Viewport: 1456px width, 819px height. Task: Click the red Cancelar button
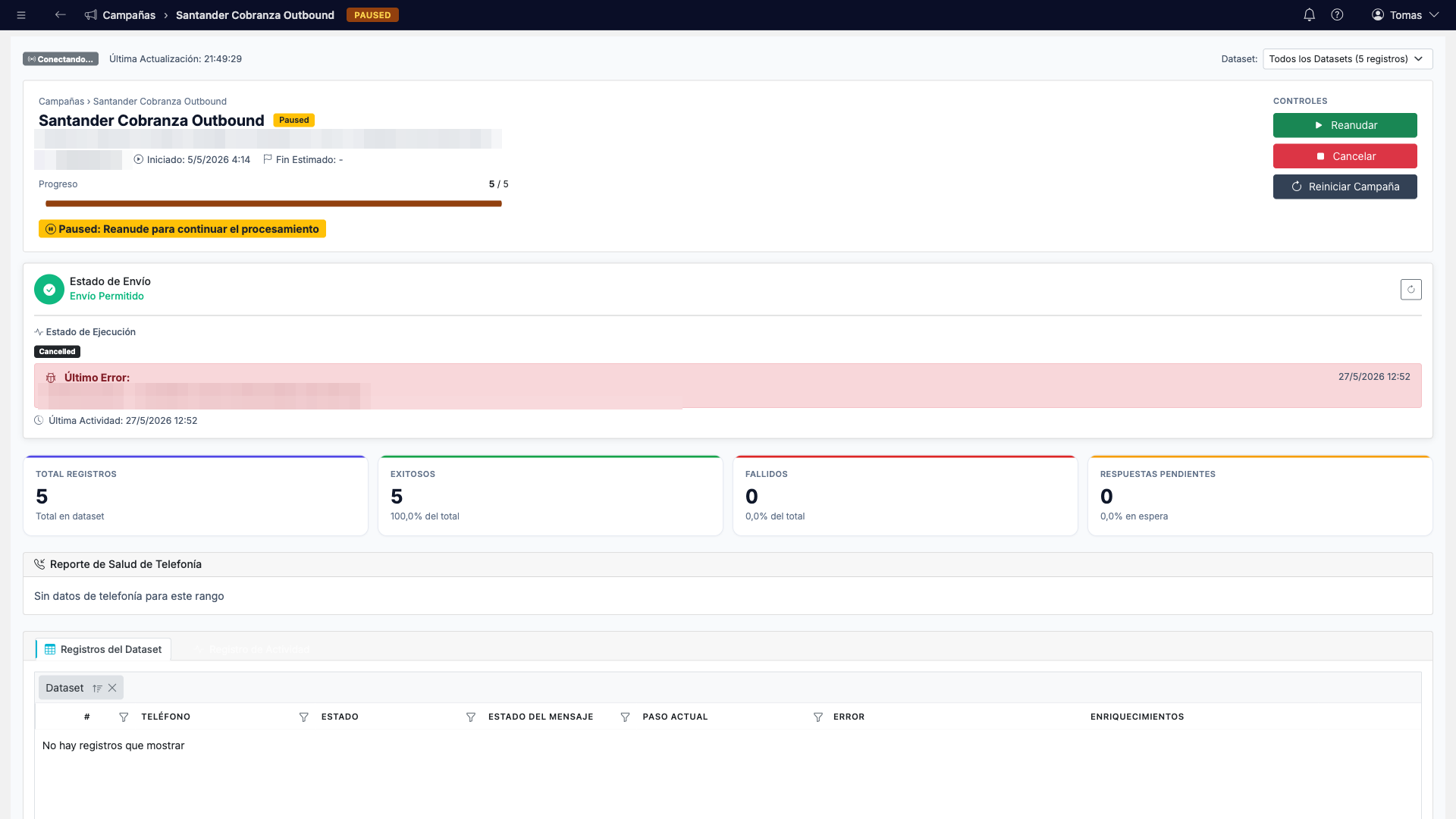click(x=1345, y=156)
